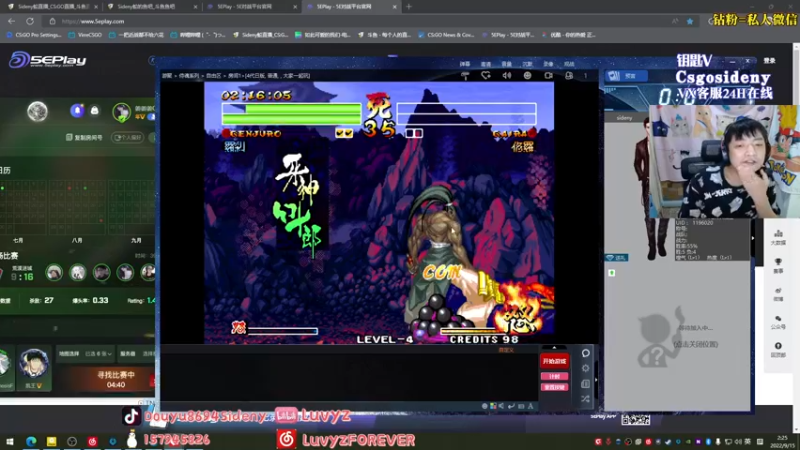Click 复制房间号 copy room number
Image resolution: width=800 pixels, height=450 pixels.
[x=84, y=138]
